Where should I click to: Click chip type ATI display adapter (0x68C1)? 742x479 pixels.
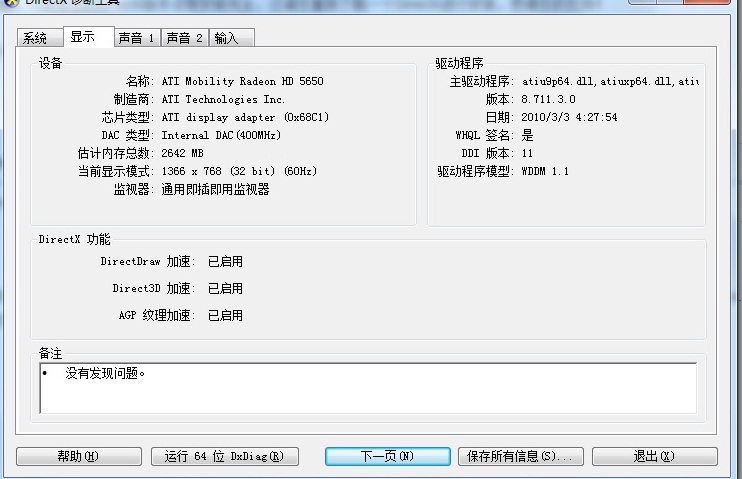[x=245, y=117]
